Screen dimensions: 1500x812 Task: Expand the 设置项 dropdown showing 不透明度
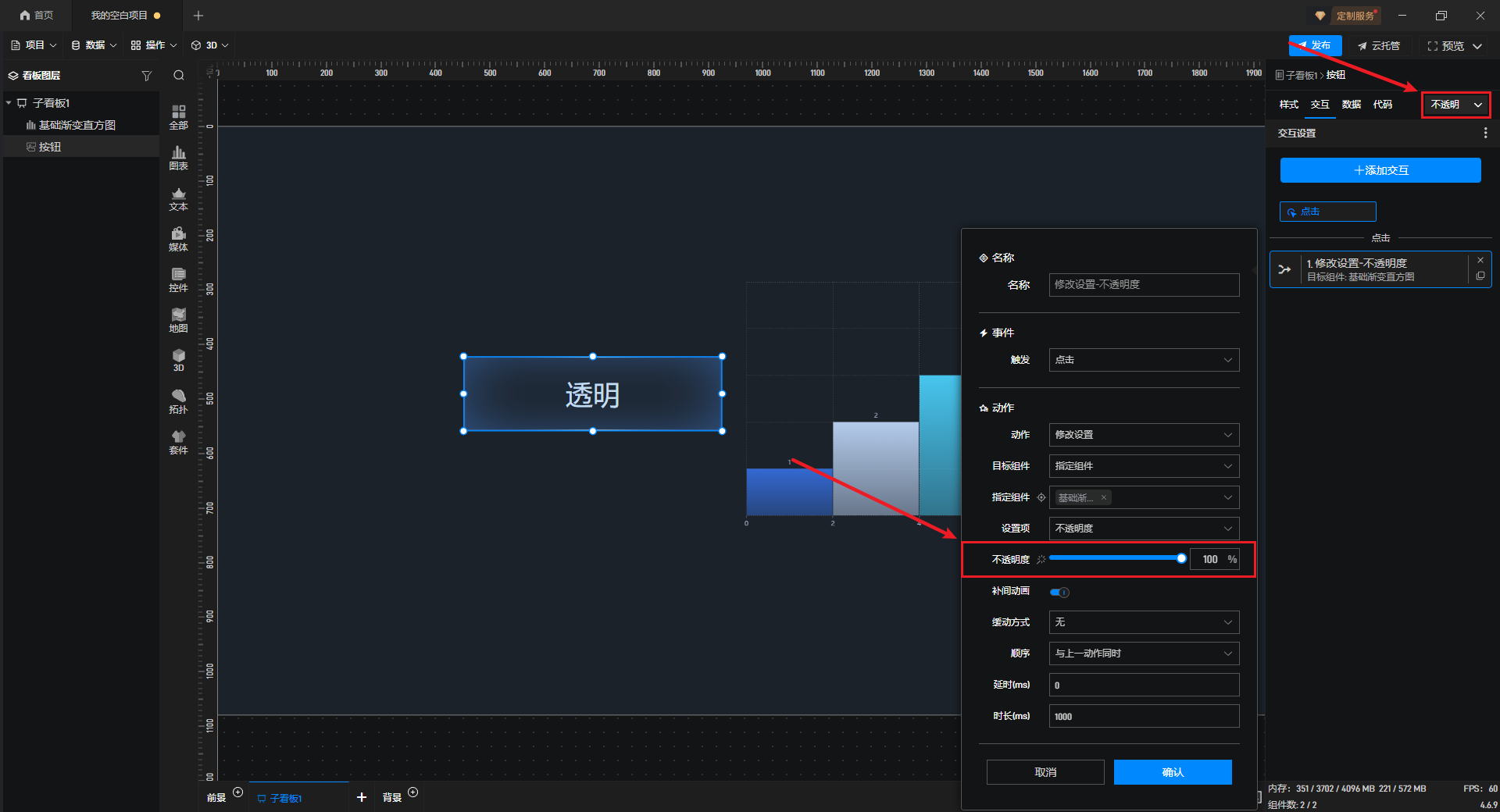tap(1143, 529)
